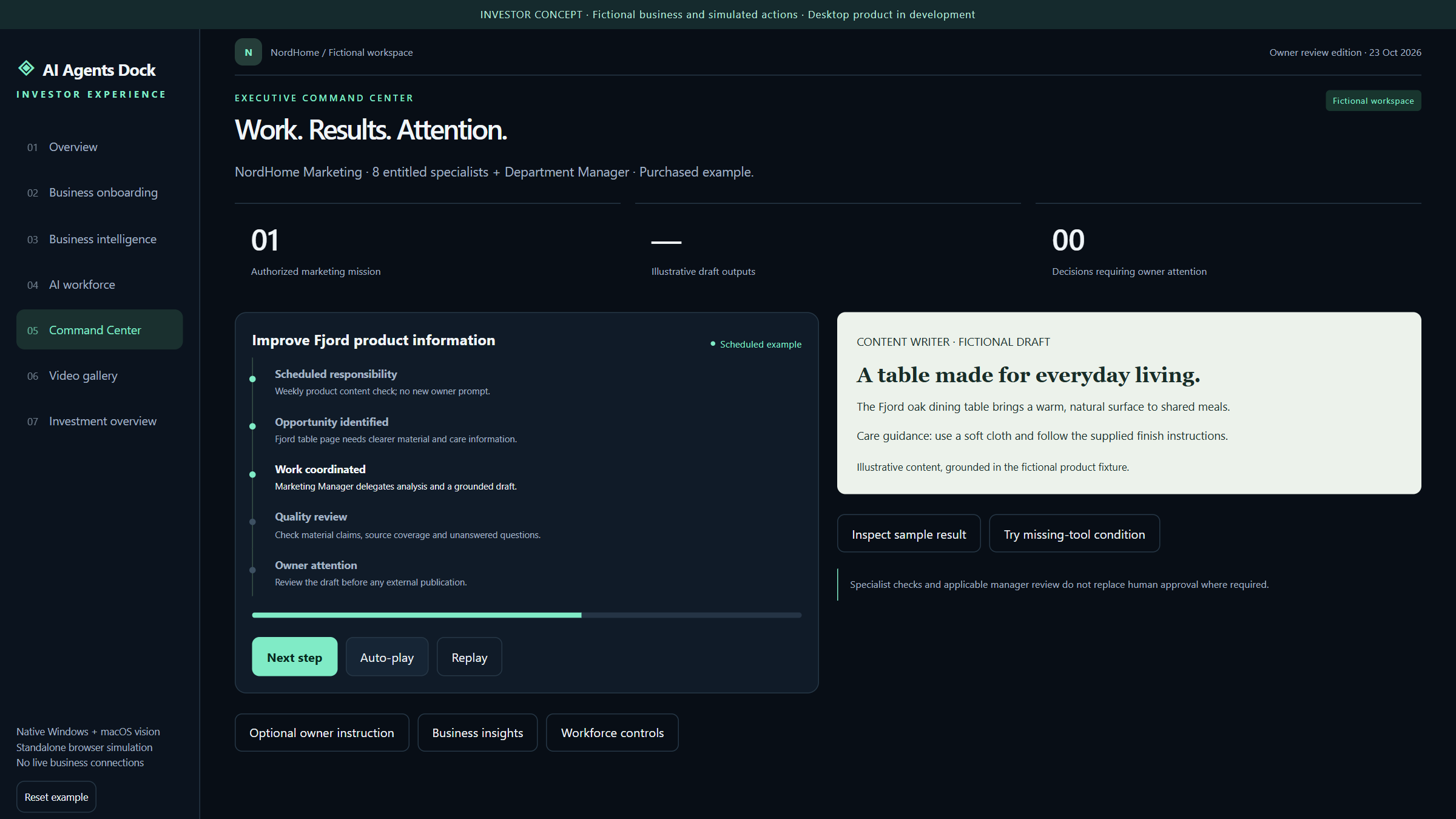Go to Business onboarding section
1456x819 pixels.
(99, 192)
